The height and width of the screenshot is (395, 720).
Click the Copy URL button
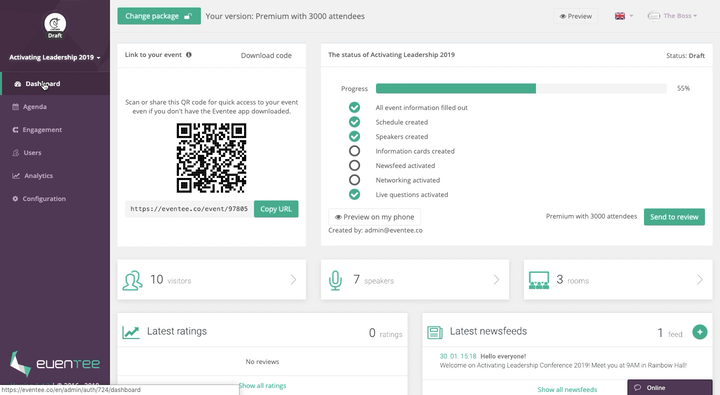[x=276, y=209]
